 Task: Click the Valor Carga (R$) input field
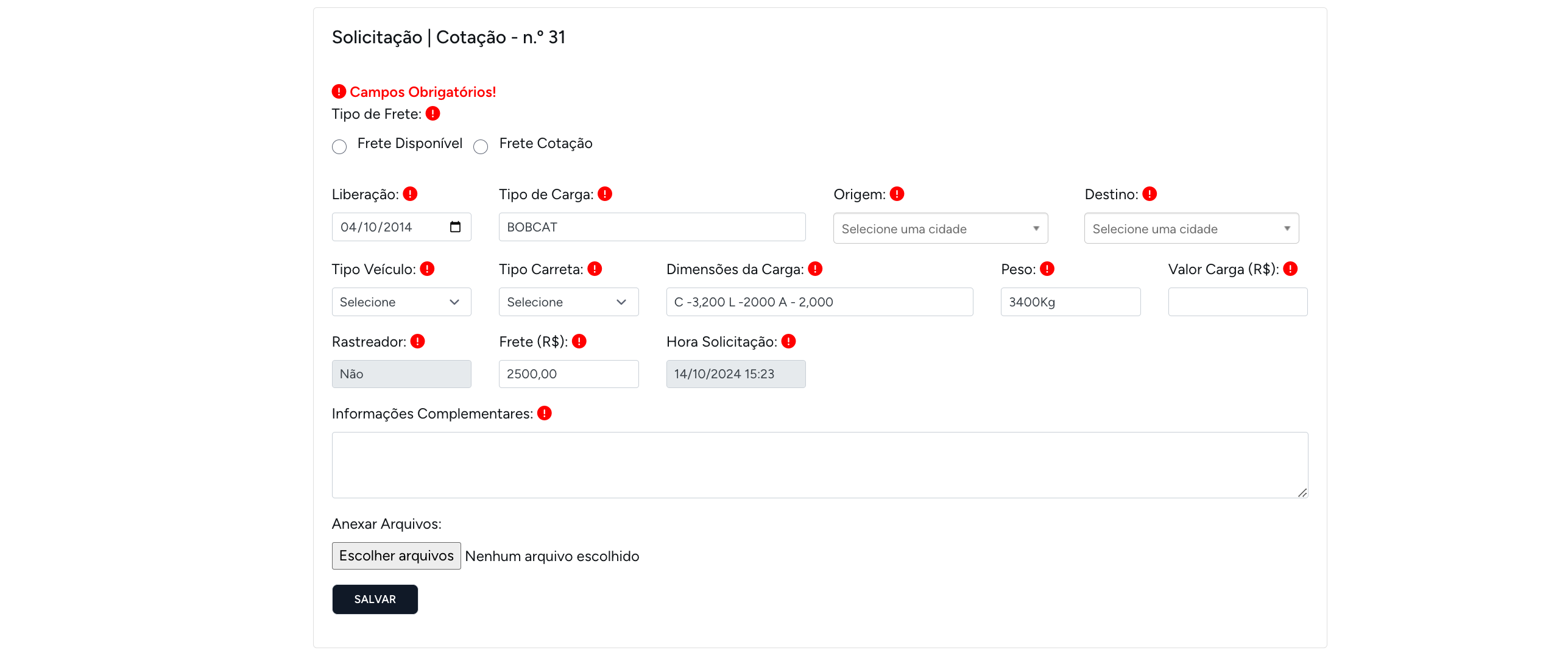(1237, 302)
